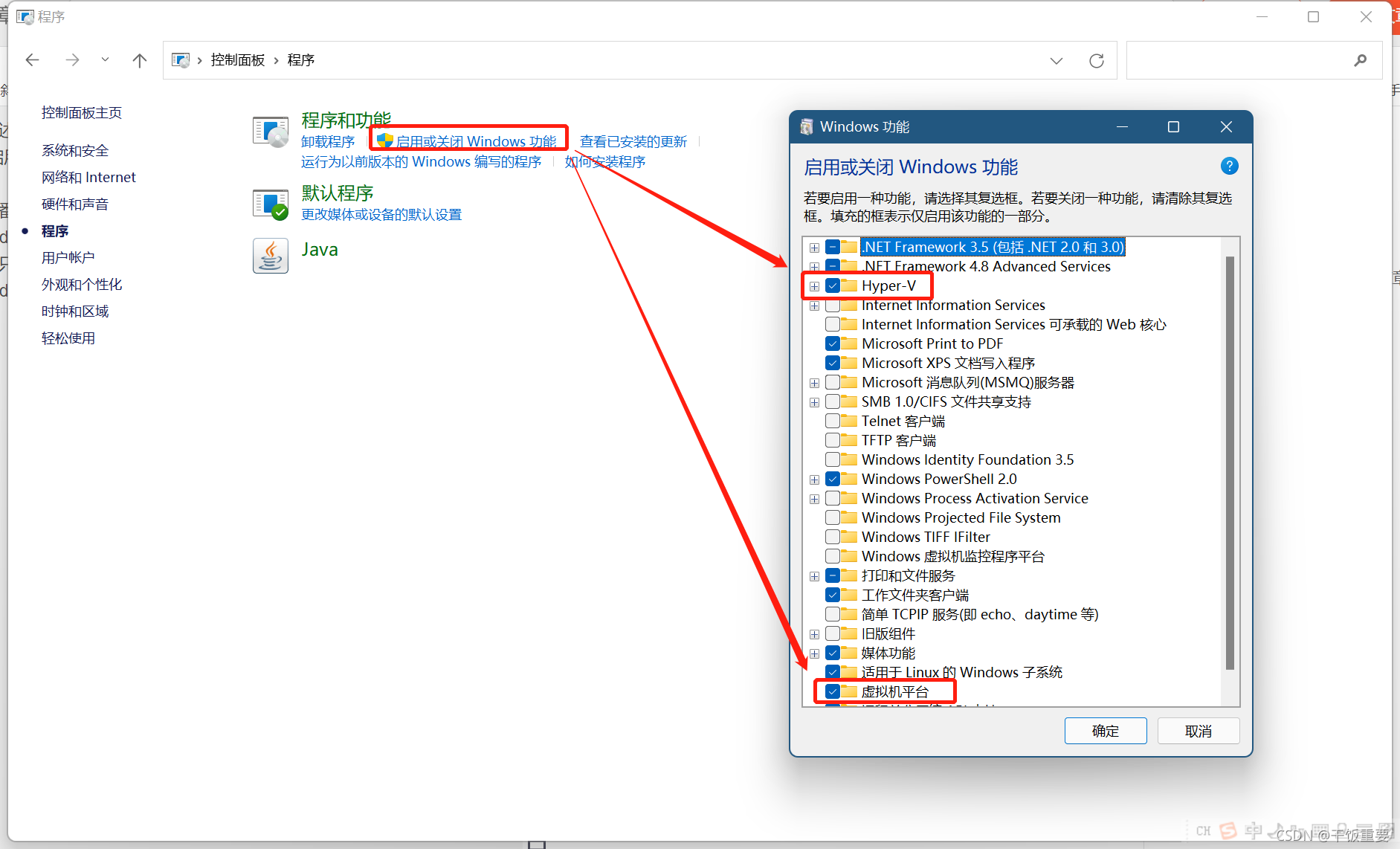Toggle 虚拟机平台 checkbox
This screenshot has height=849, width=1400.
[x=833, y=691]
